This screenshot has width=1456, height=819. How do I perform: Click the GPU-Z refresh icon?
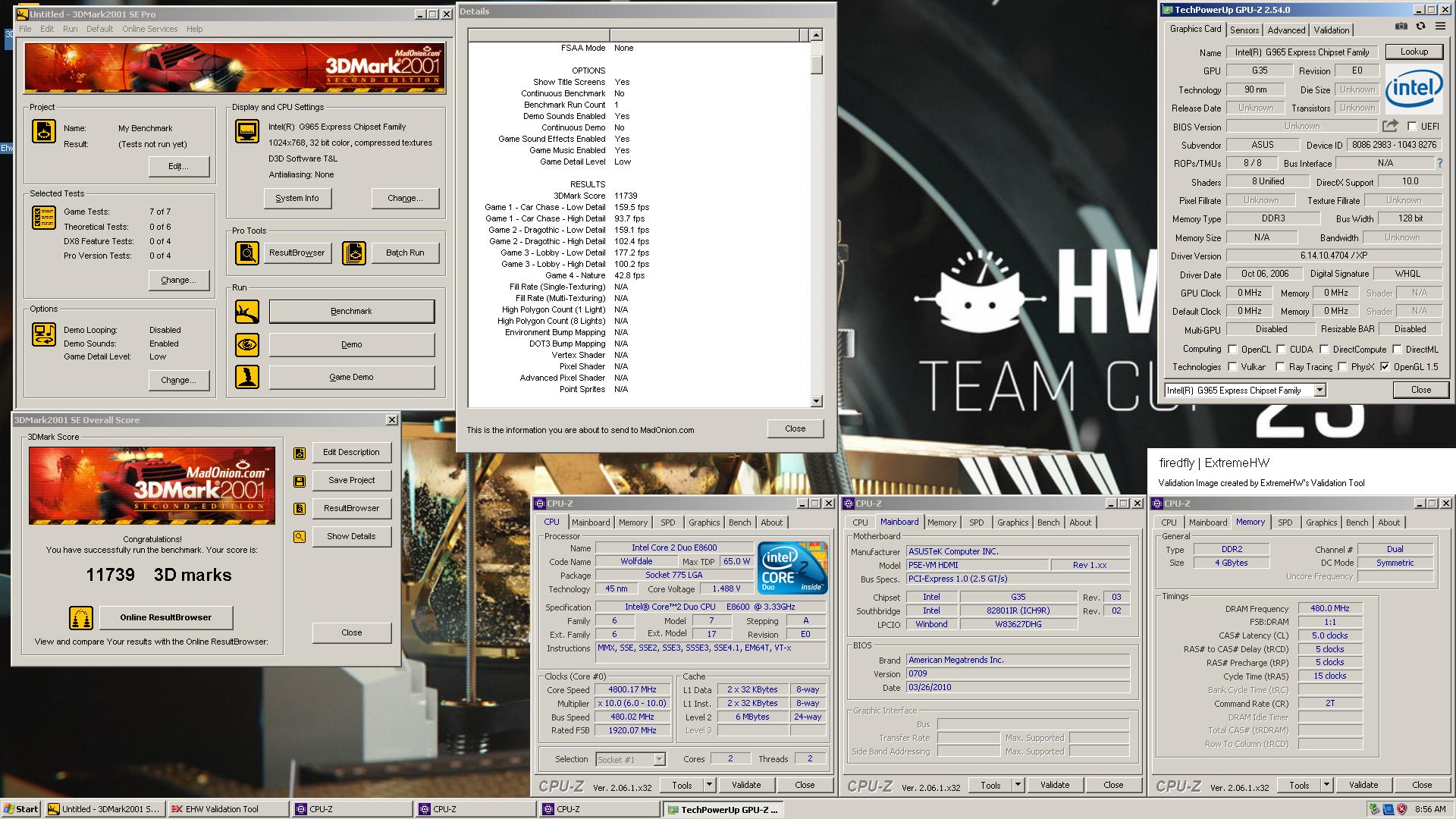(1420, 27)
